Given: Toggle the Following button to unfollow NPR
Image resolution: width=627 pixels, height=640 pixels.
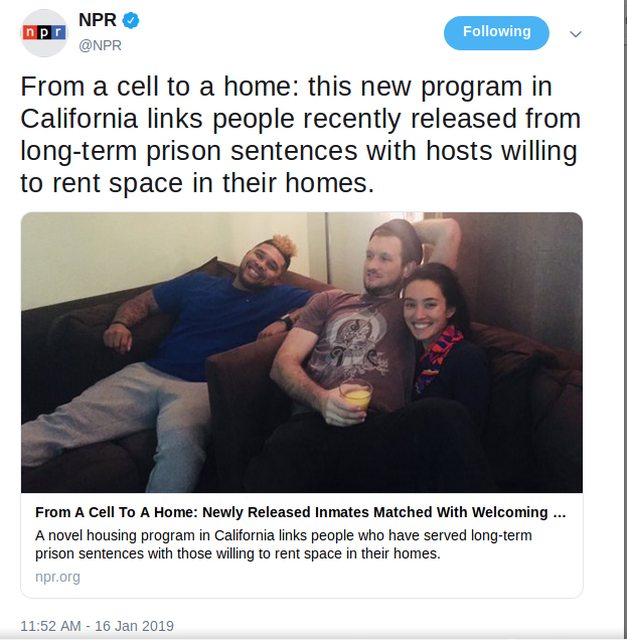Looking at the screenshot, I should (496, 33).
